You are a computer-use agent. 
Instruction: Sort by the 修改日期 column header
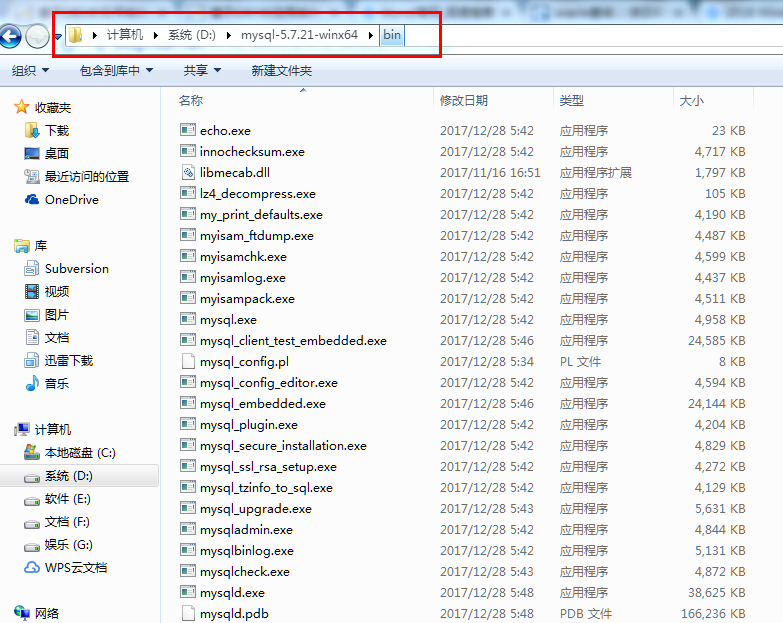click(x=463, y=100)
